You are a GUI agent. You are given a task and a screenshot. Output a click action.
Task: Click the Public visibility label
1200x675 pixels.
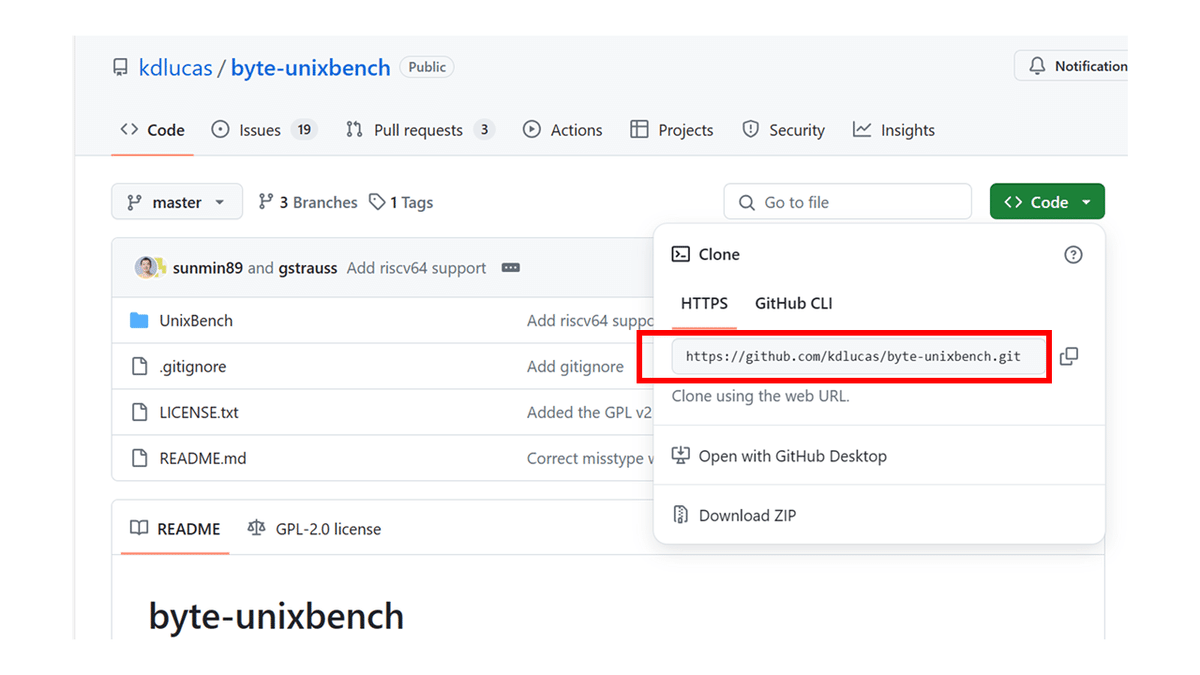pos(427,67)
